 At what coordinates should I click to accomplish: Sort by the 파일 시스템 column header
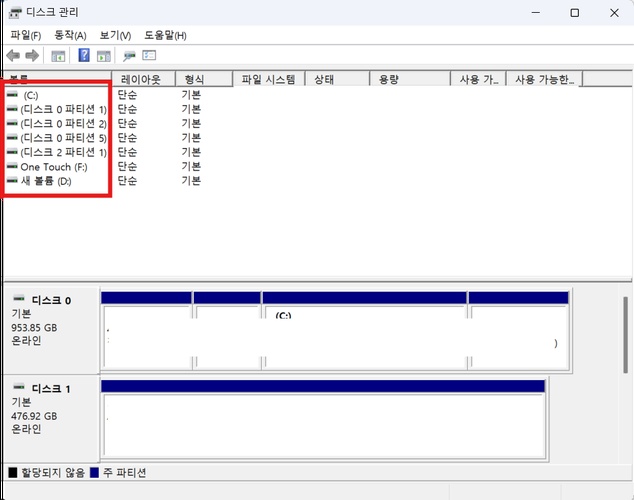[269, 79]
